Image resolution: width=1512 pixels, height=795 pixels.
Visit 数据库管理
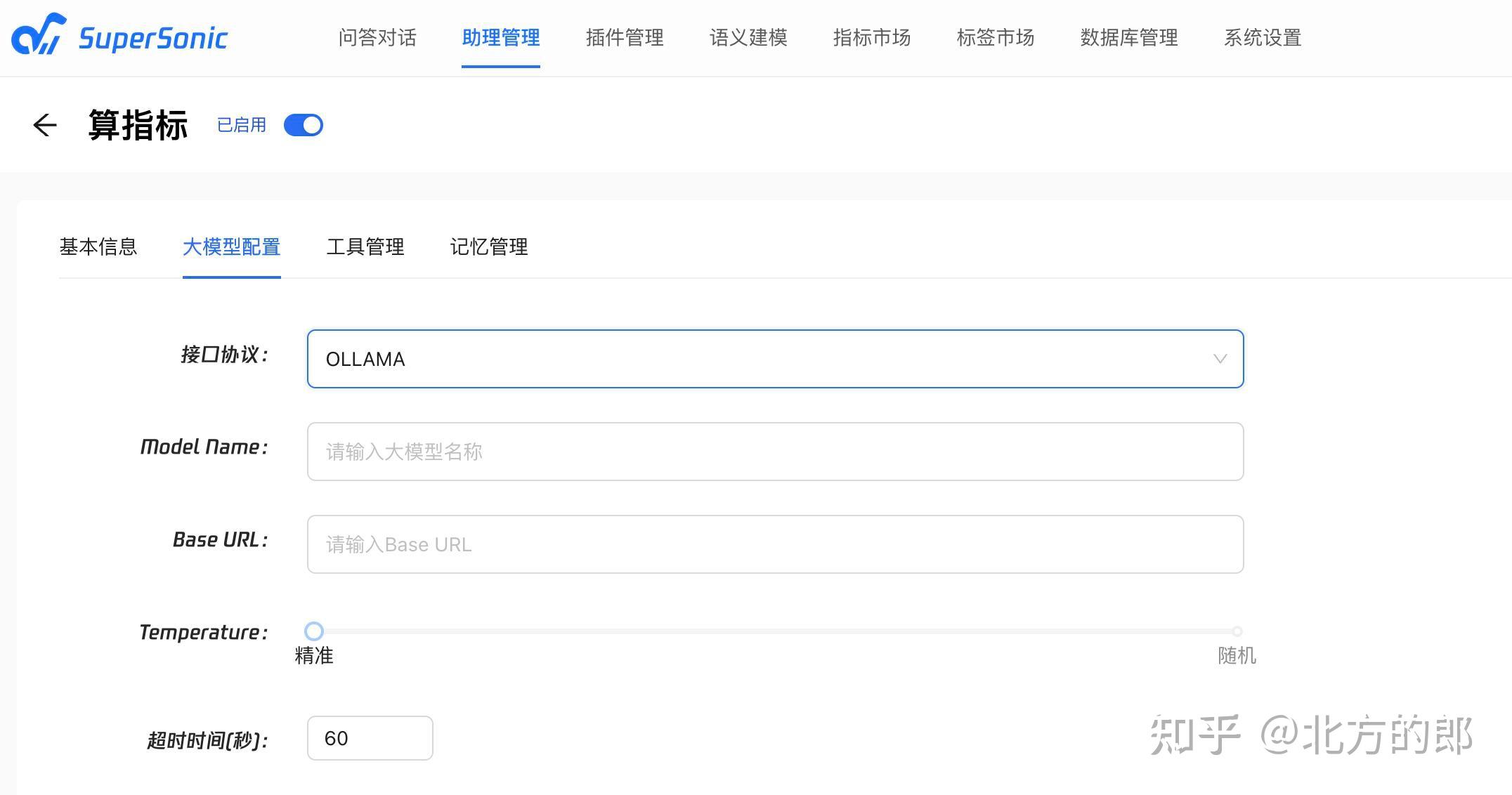pos(1128,38)
